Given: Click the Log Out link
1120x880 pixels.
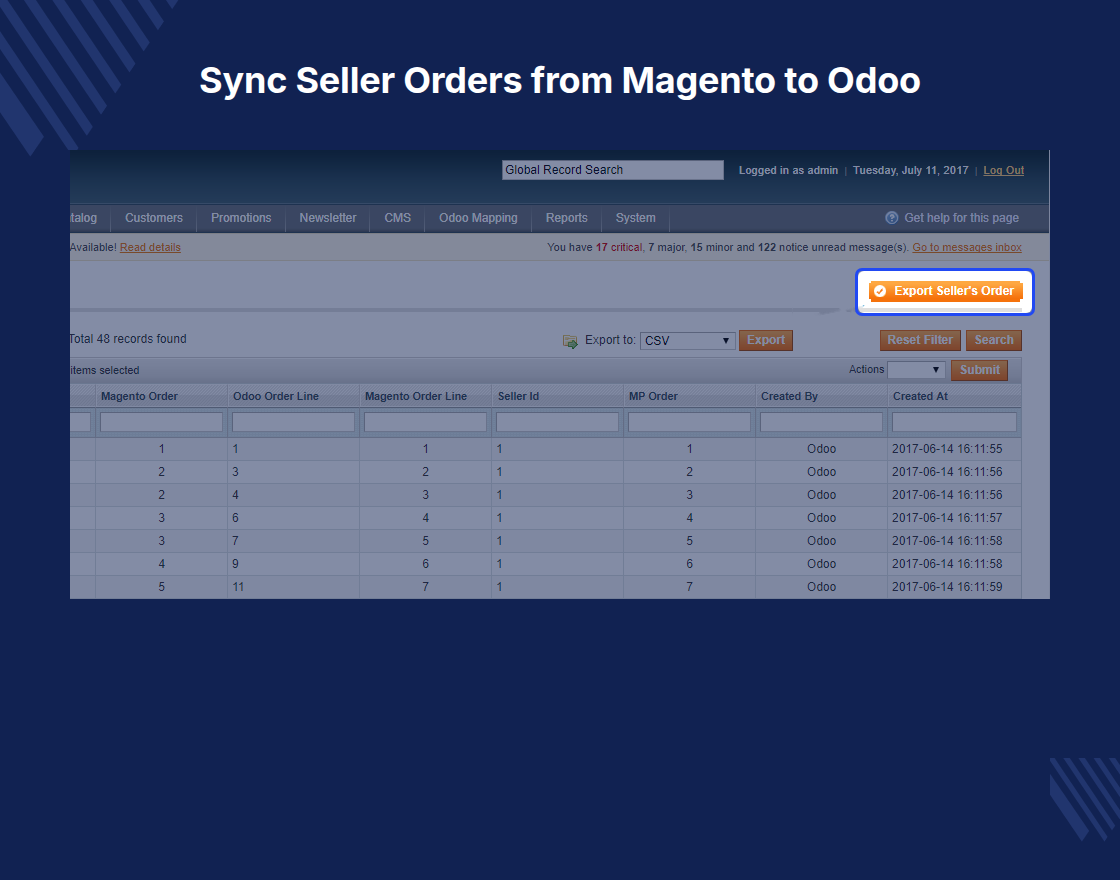Looking at the screenshot, I should tap(1004, 170).
